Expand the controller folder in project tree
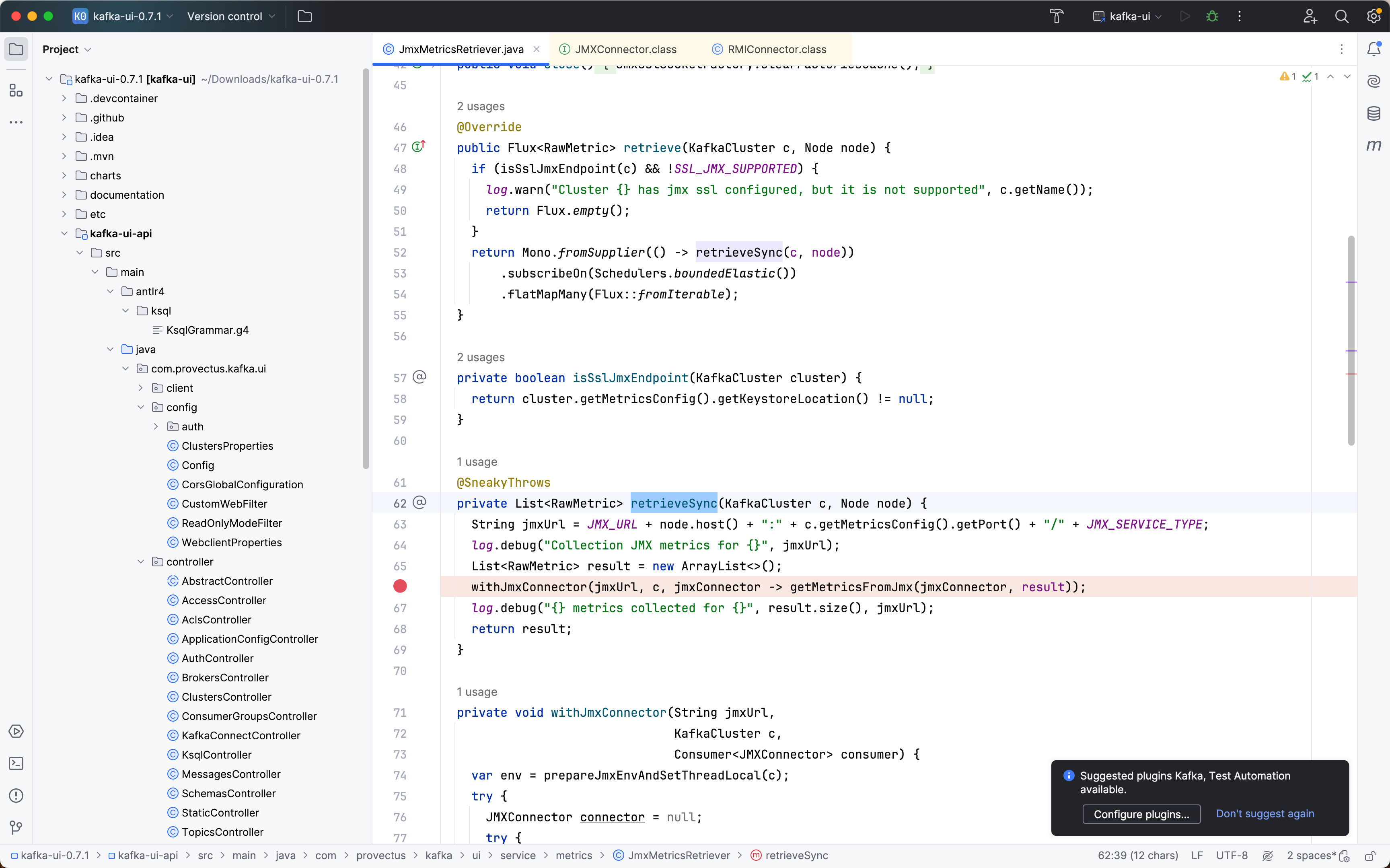 pyautogui.click(x=140, y=561)
